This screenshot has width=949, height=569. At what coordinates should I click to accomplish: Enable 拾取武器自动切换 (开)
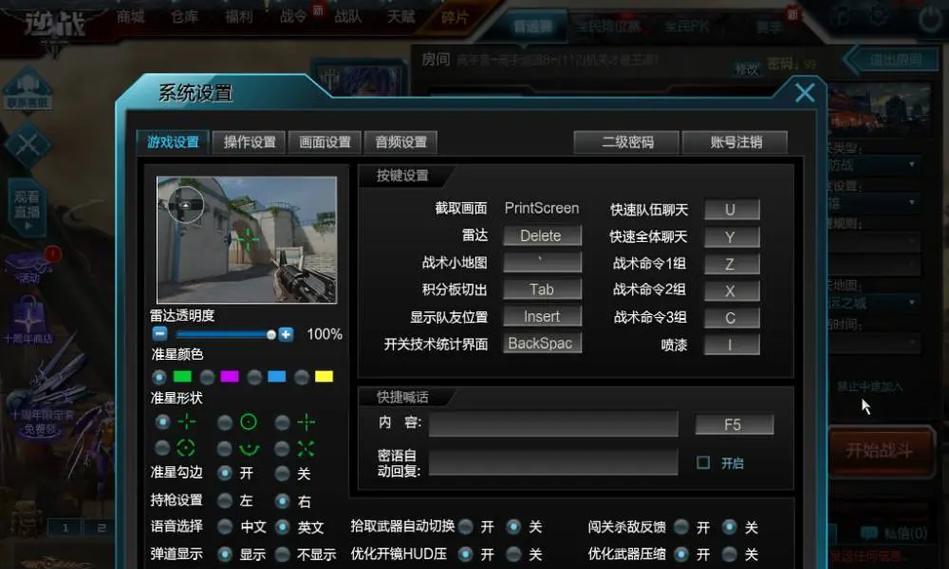click(x=465, y=527)
